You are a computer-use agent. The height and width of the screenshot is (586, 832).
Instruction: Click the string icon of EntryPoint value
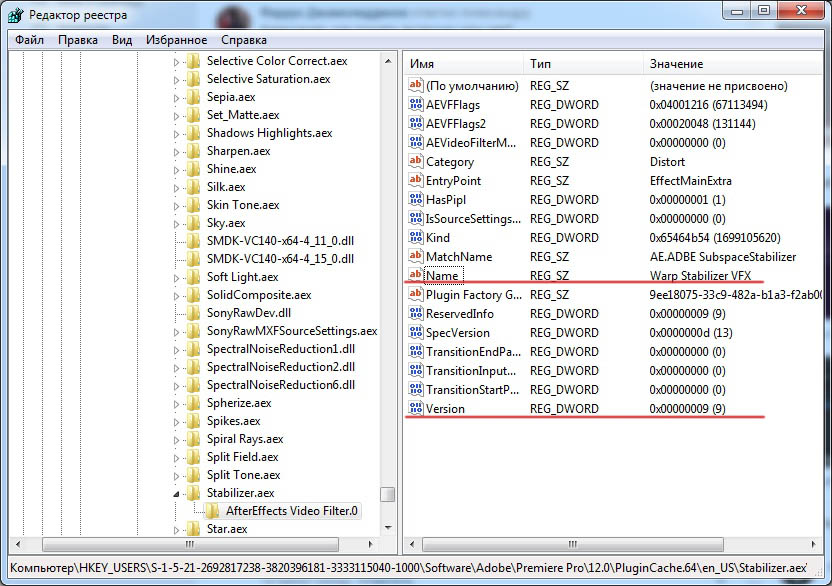(415, 180)
